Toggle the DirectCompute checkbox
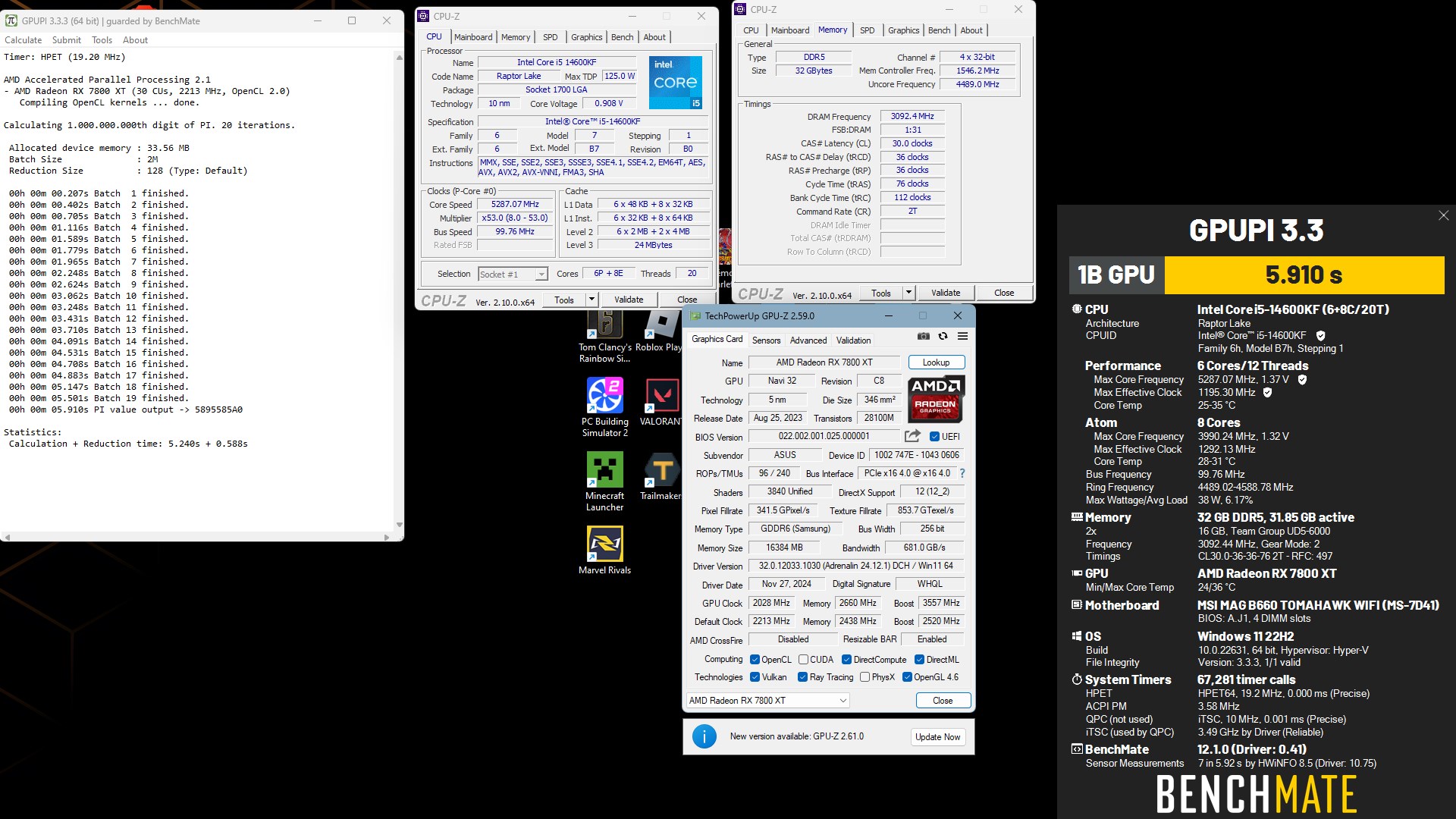Viewport: 1456px width, 819px height. [x=846, y=660]
